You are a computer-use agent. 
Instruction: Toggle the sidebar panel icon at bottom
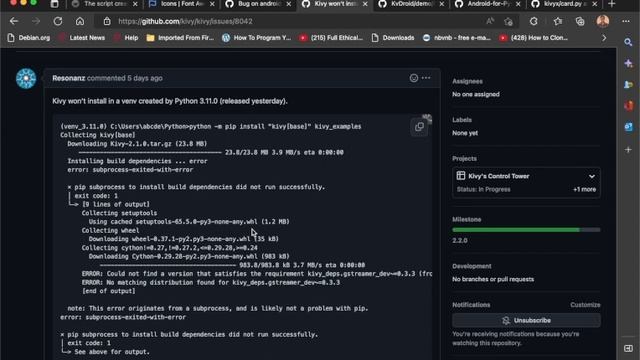click(x=629, y=348)
